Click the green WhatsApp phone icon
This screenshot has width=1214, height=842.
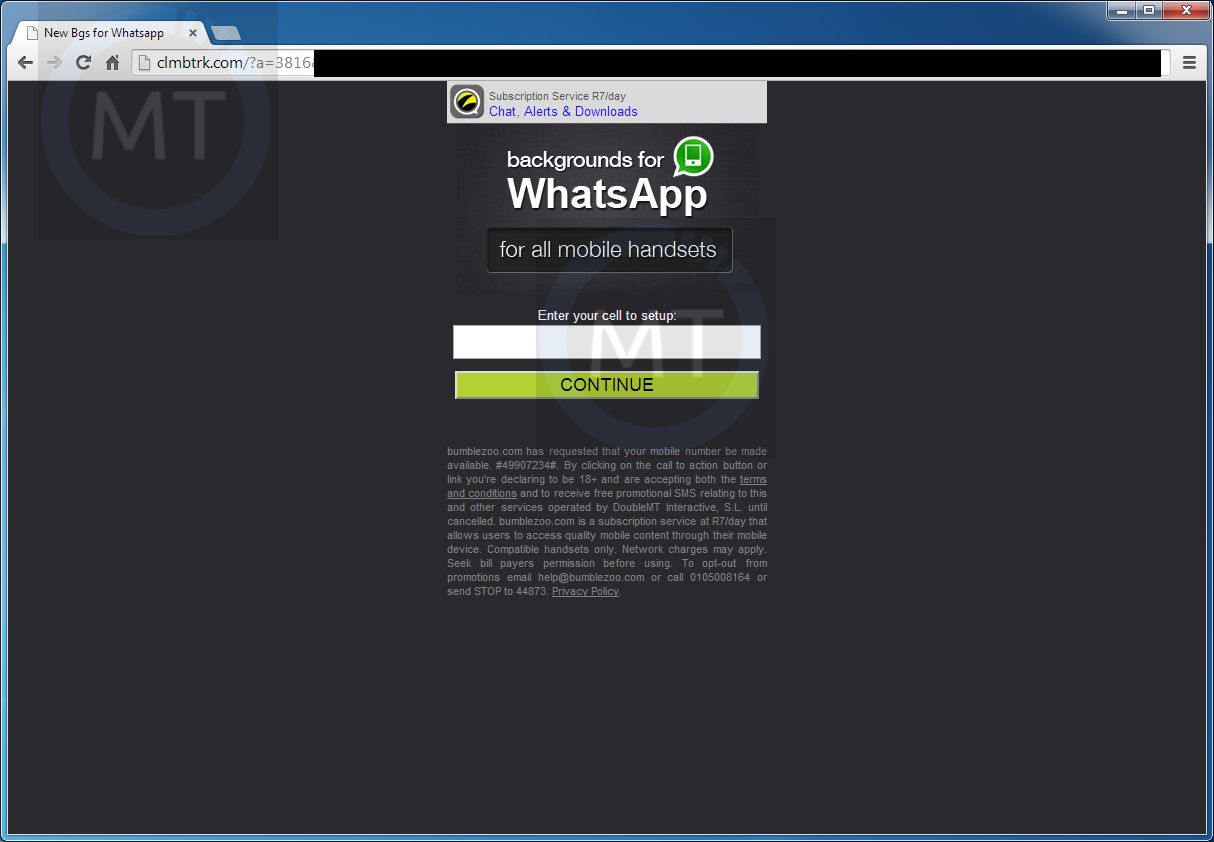693,157
